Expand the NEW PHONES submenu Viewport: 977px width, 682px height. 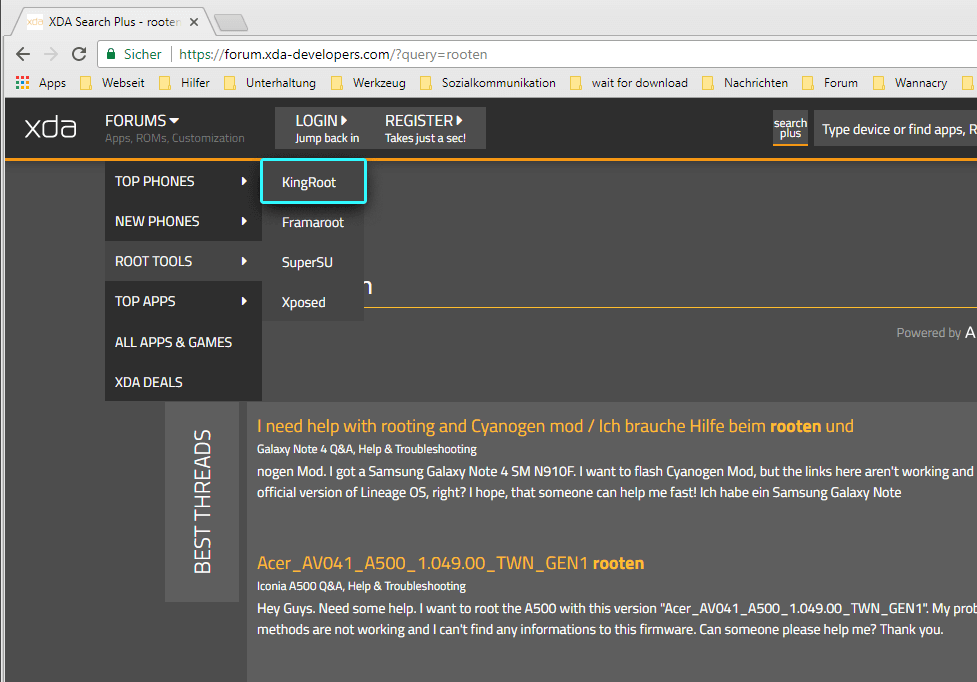183,221
